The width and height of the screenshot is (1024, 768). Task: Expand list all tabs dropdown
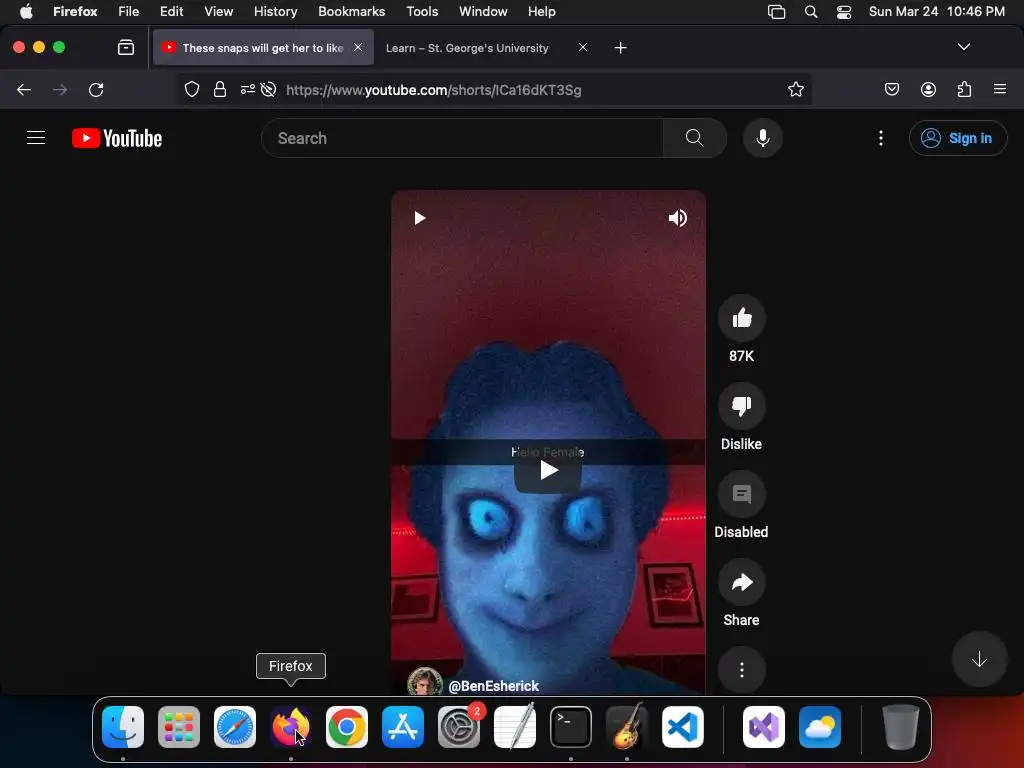[x=963, y=47]
